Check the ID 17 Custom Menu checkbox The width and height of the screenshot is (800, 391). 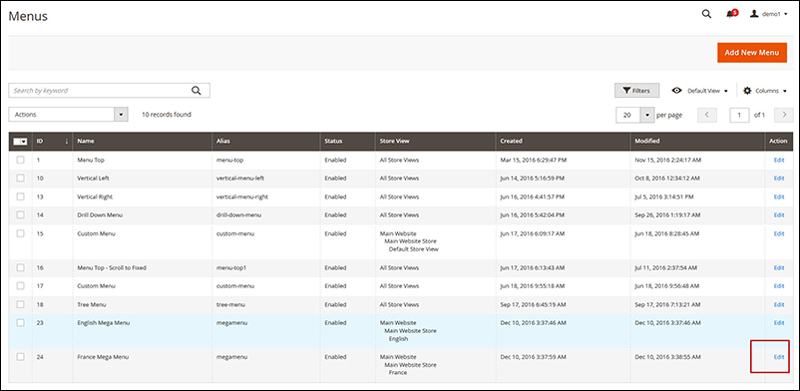tap(20, 286)
